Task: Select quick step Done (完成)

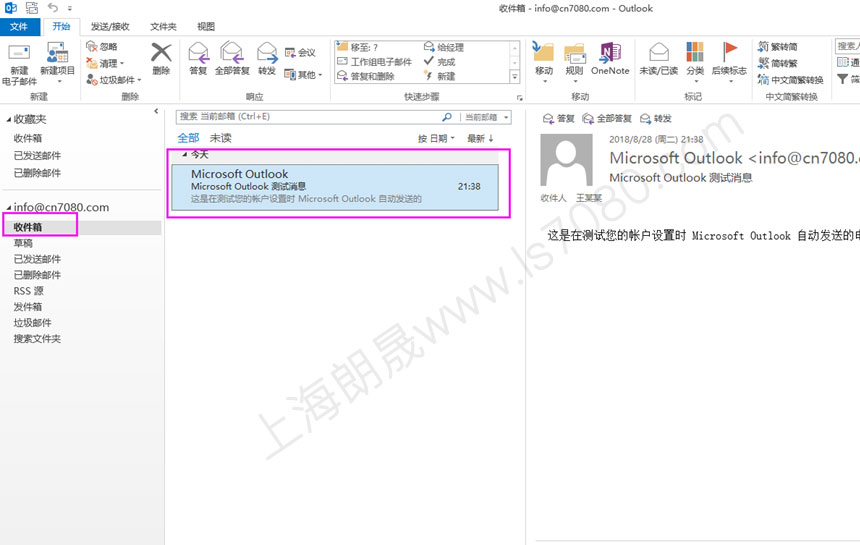Action: coord(439,61)
